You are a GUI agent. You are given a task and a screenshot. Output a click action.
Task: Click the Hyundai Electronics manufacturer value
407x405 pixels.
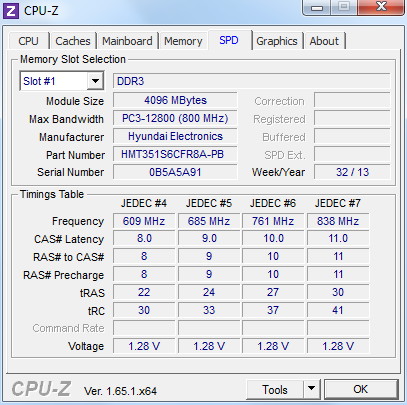175,136
